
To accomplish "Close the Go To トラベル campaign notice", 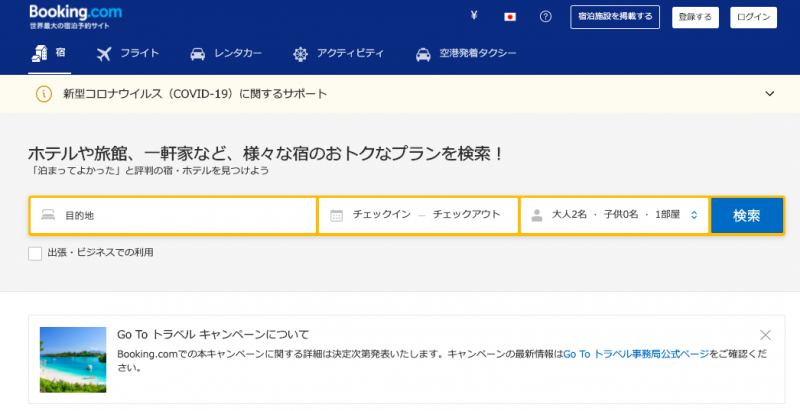I will [765, 335].
